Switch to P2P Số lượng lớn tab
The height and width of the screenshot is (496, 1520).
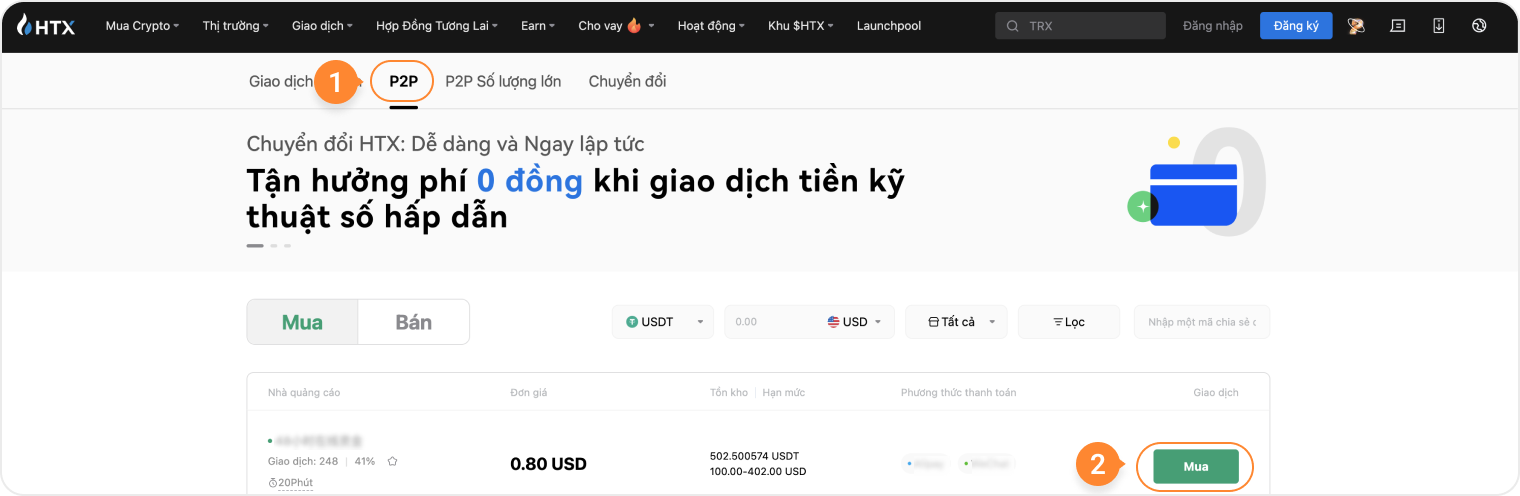pos(503,81)
